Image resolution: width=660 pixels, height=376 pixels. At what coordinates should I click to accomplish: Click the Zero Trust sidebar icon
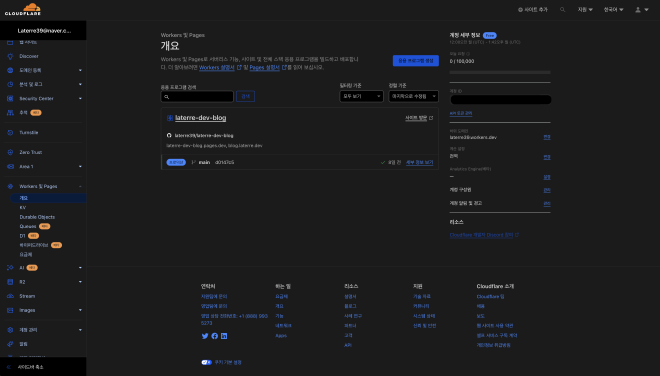click(10, 152)
